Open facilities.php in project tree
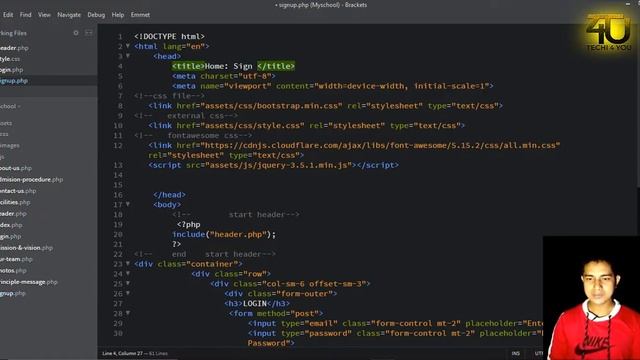 [15, 202]
